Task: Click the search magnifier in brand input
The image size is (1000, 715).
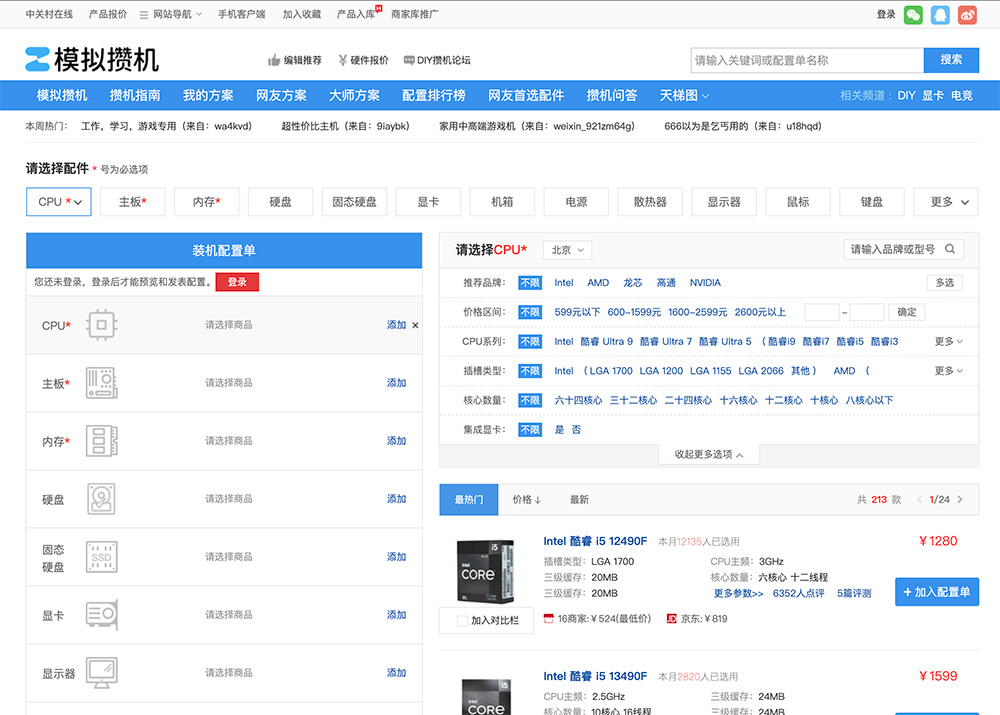Action: (951, 249)
